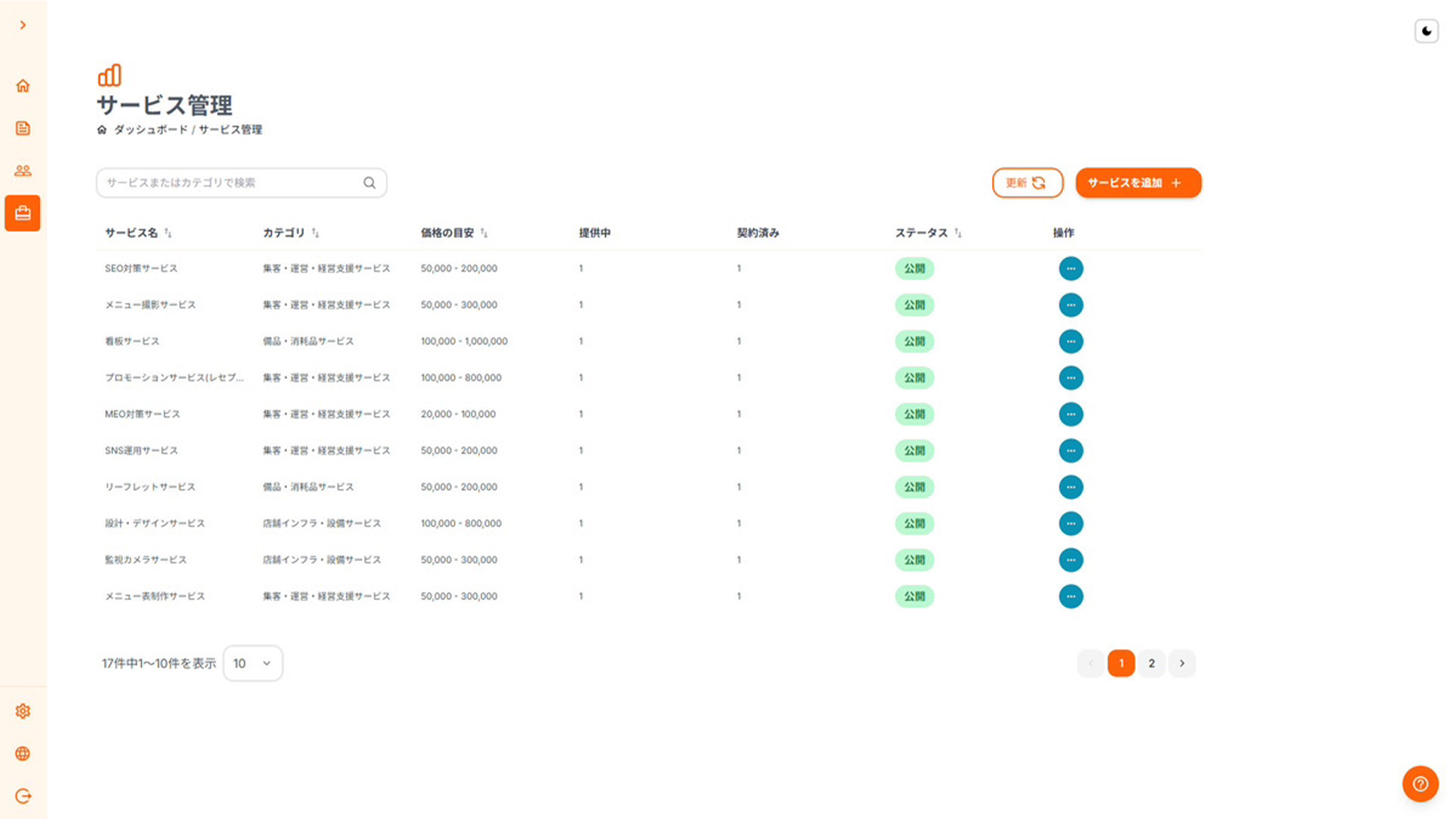This screenshot has width=1456, height=819.
Task: Click the サービスを追加 button
Action: (1139, 183)
